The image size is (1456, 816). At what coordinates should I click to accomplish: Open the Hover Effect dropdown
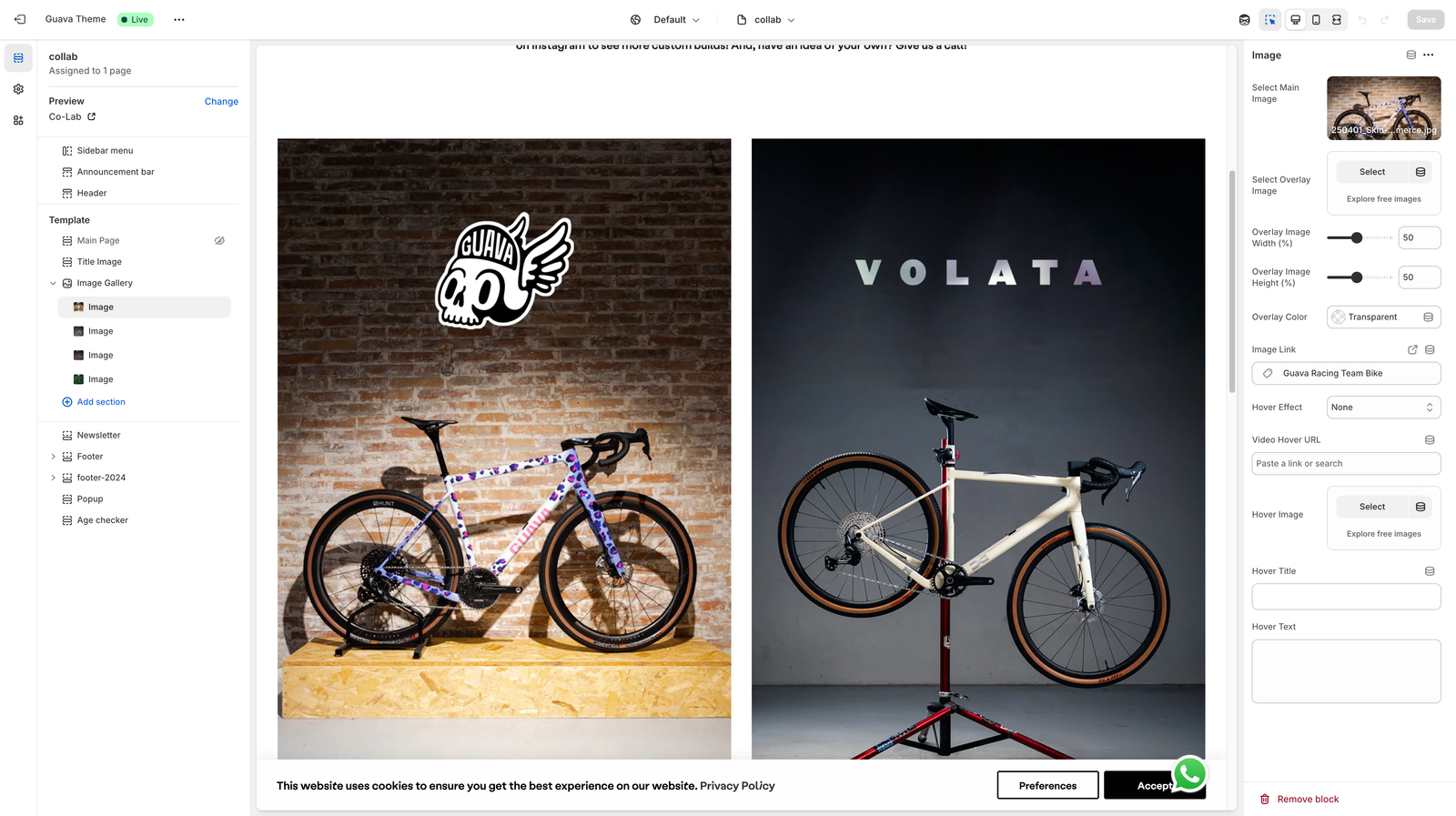point(1383,408)
